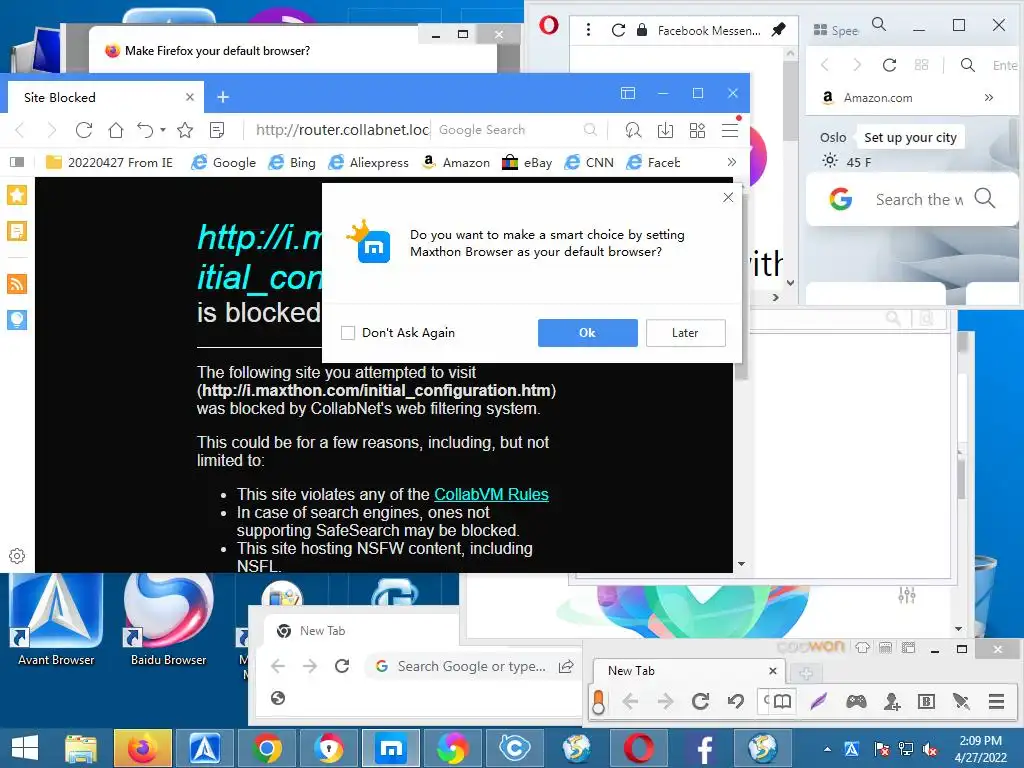Pin the Facebook Messenger panel in Opera

pos(778,30)
